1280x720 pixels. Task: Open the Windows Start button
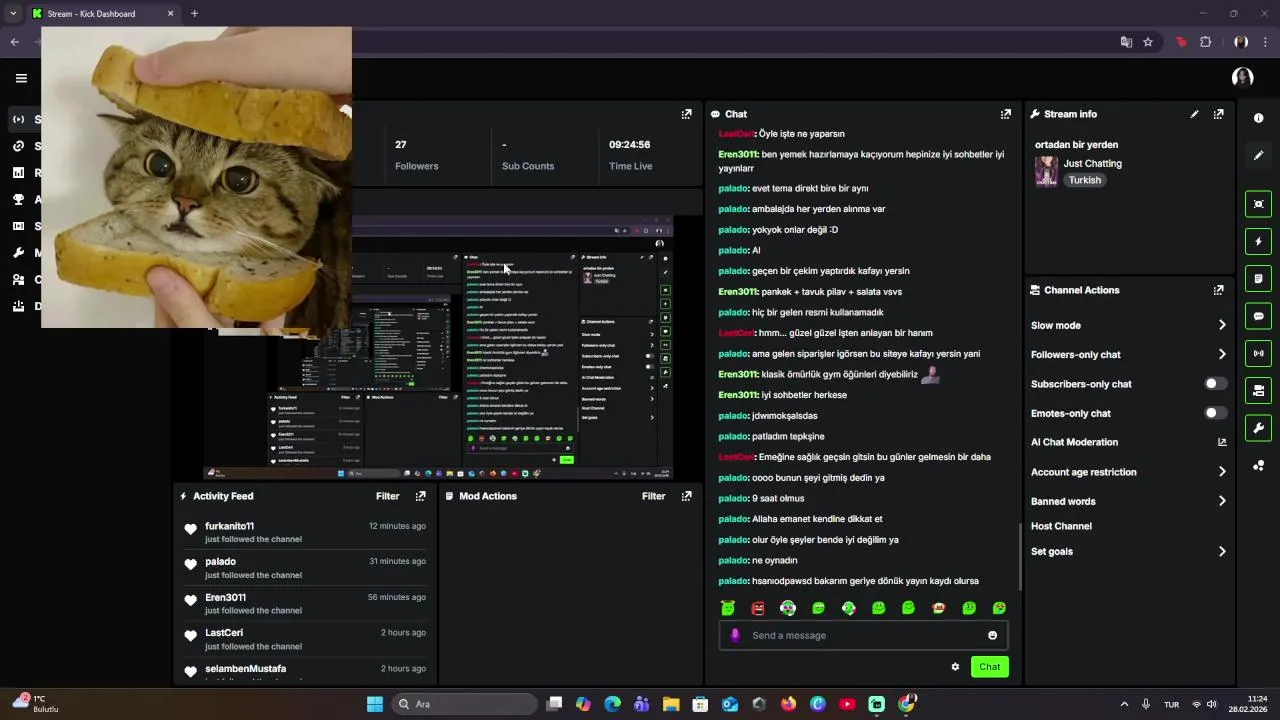pyautogui.click(x=375, y=704)
